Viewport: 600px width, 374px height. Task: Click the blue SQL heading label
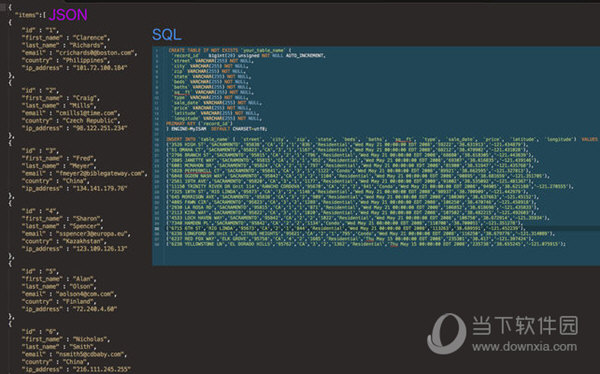[x=167, y=35]
